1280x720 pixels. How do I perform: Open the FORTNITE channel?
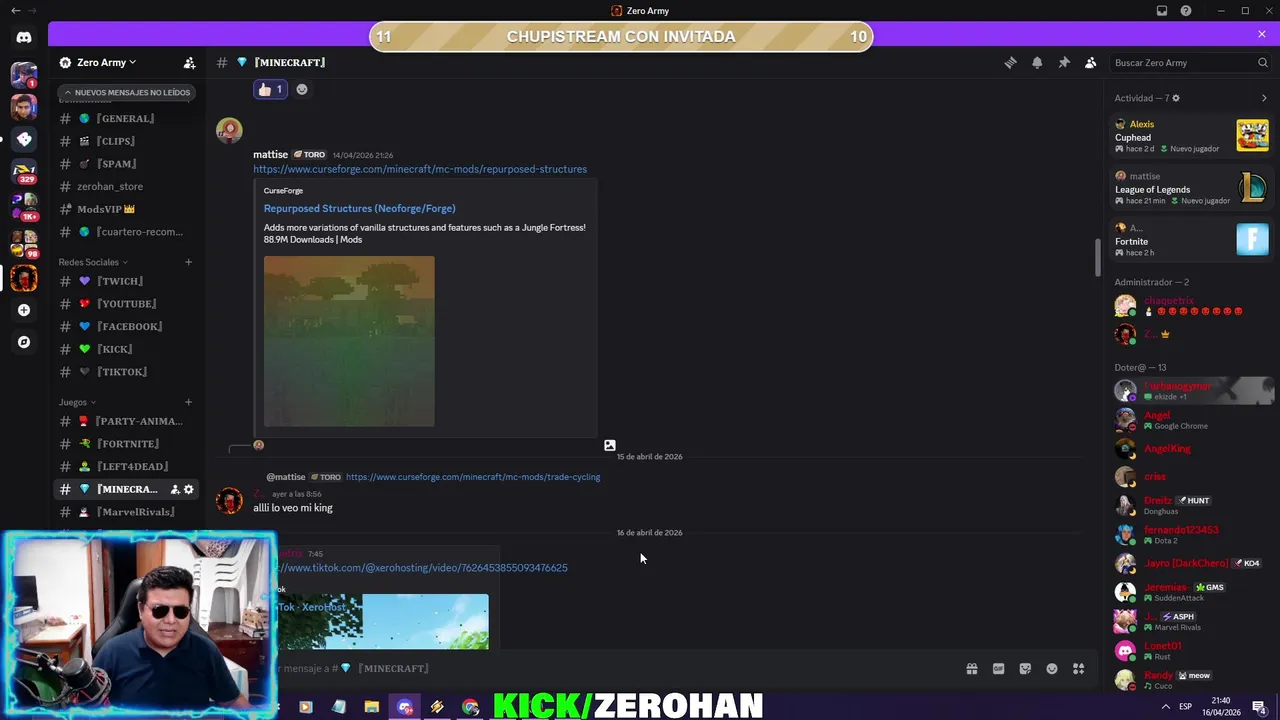(126, 444)
